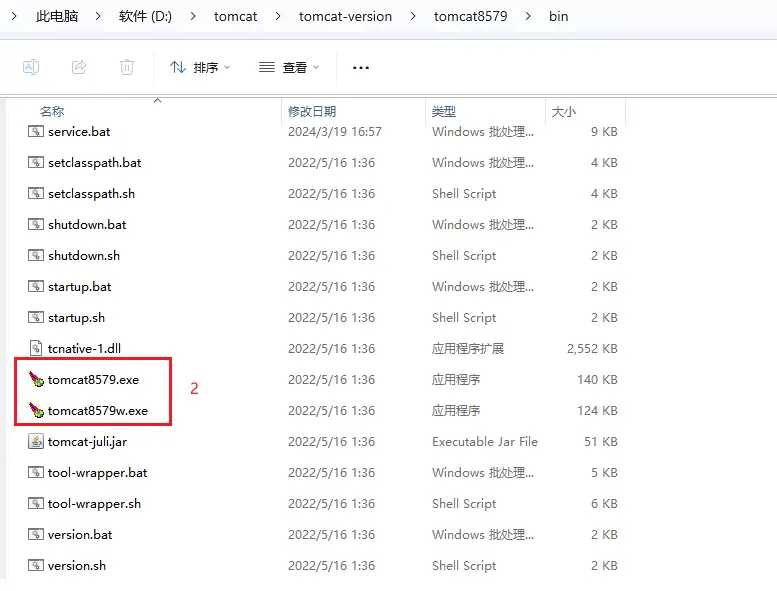The image size is (777, 591).
Task: Select the file name startup.bat
Action: pyautogui.click(x=80, y=286)
